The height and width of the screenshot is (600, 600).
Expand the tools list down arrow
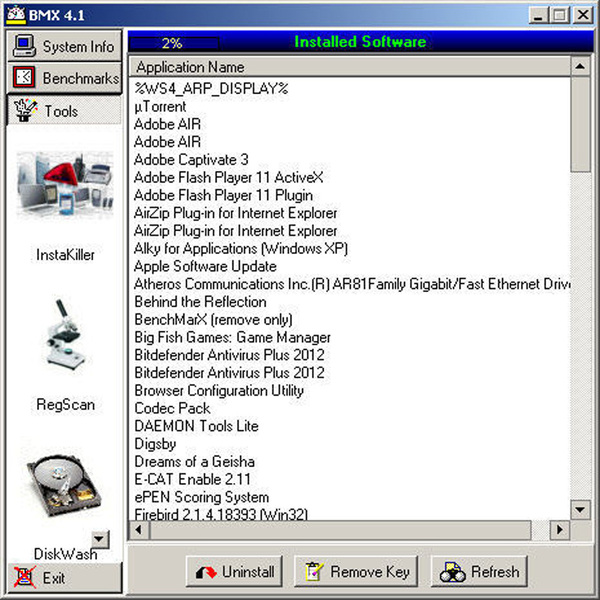click(99, 539)
